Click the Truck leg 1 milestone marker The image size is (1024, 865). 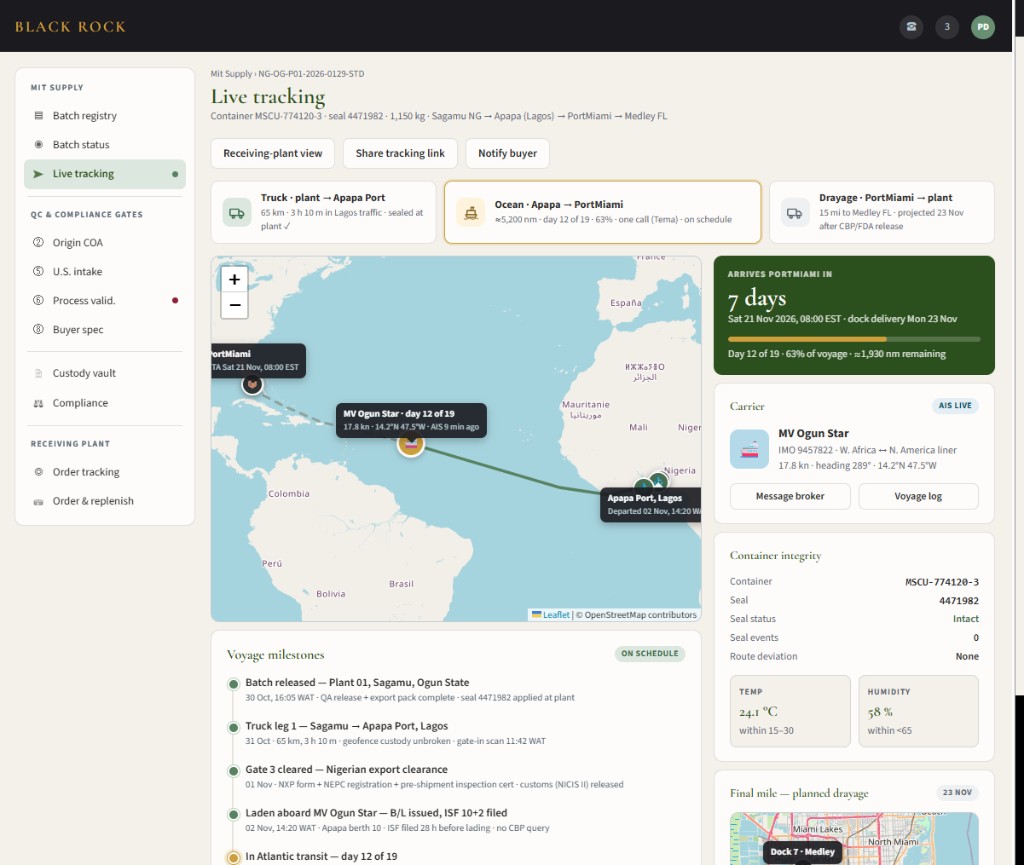pyautogui.click(x=233, y=728)
